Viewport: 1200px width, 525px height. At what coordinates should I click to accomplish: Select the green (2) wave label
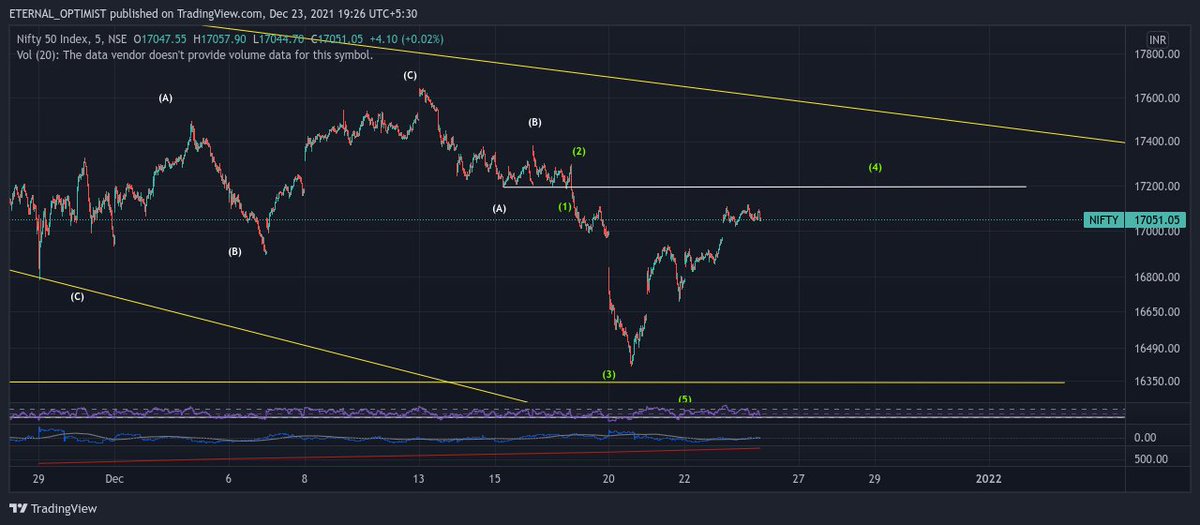coord(579,151)
